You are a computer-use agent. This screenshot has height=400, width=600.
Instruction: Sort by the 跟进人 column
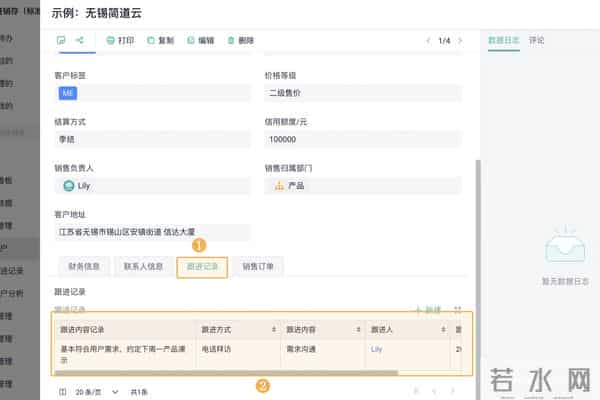pyautogui.click(x=443, y=330)
